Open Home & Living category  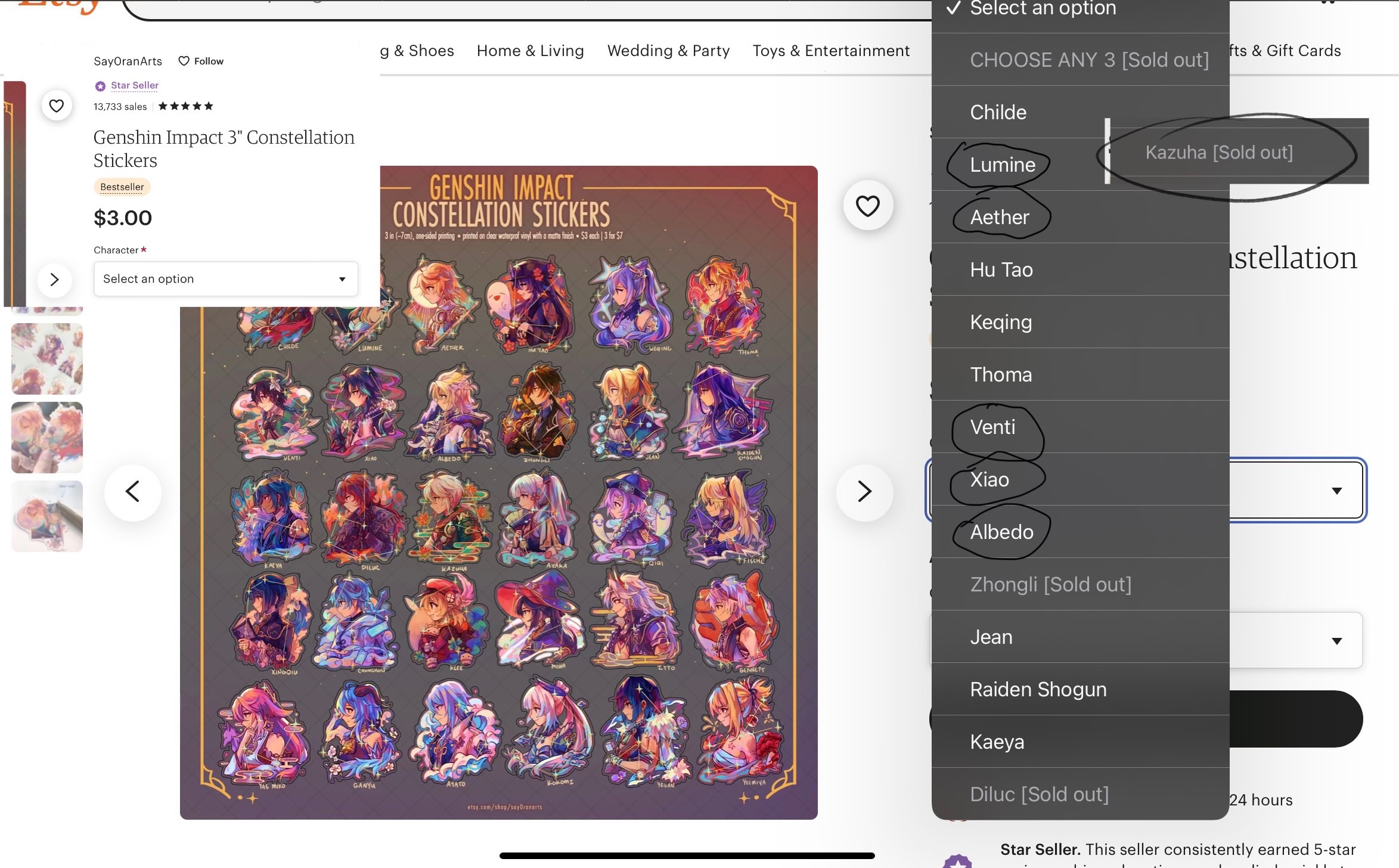[530, 51]
